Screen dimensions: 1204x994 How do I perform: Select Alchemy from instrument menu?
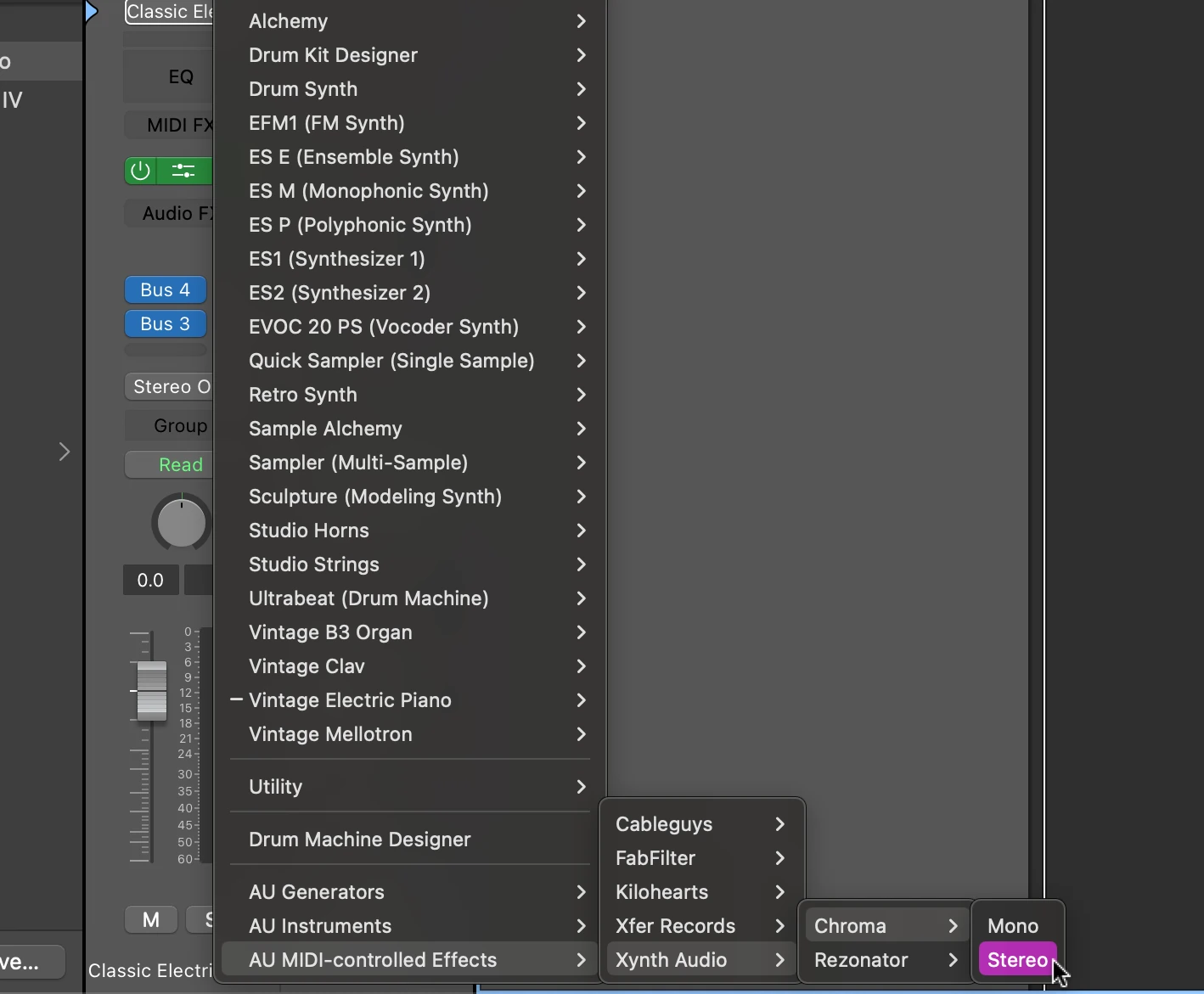coord(410,21)
